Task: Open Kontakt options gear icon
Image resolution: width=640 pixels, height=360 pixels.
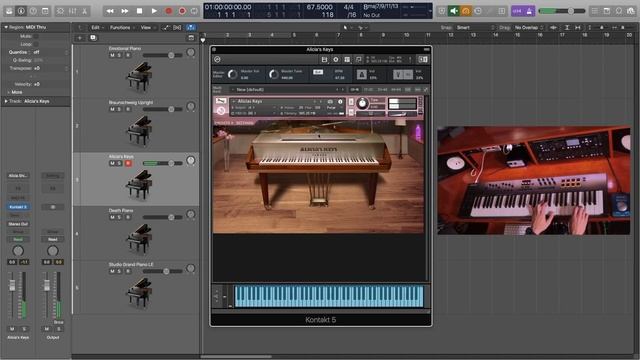Action: pos(336,60)
